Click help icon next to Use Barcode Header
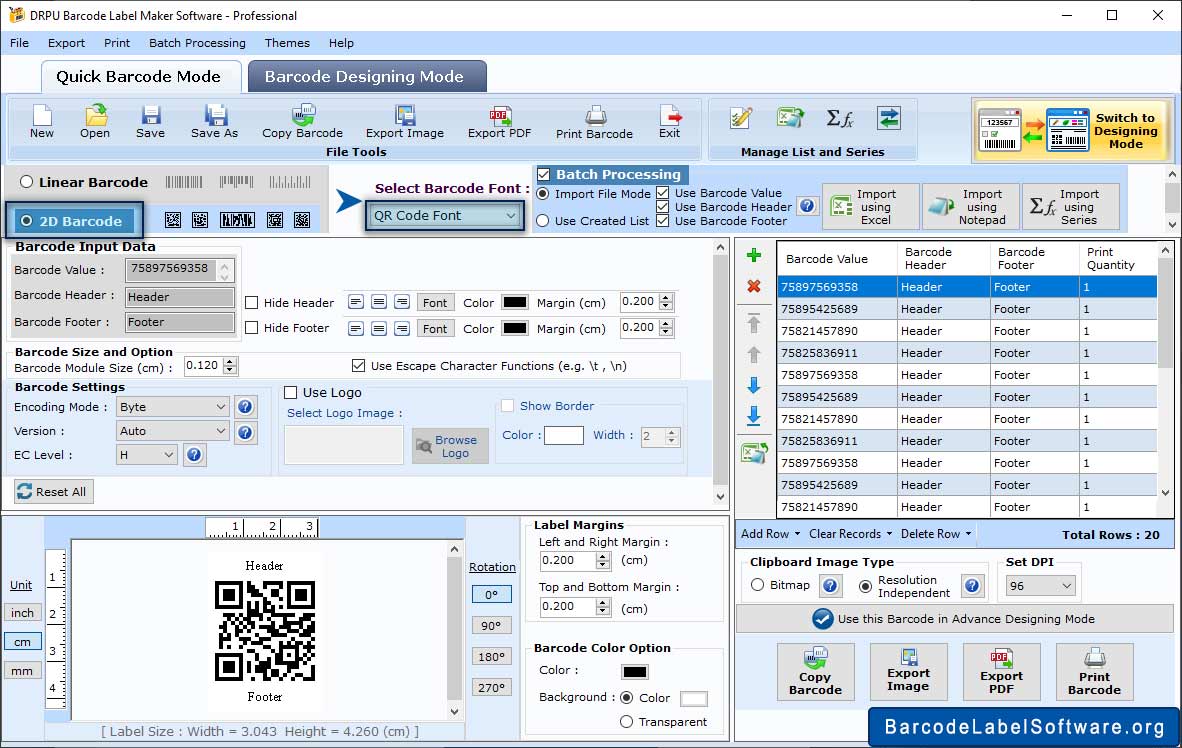Viewport: 1182px width, 748px height. click(x=807, y=206)
